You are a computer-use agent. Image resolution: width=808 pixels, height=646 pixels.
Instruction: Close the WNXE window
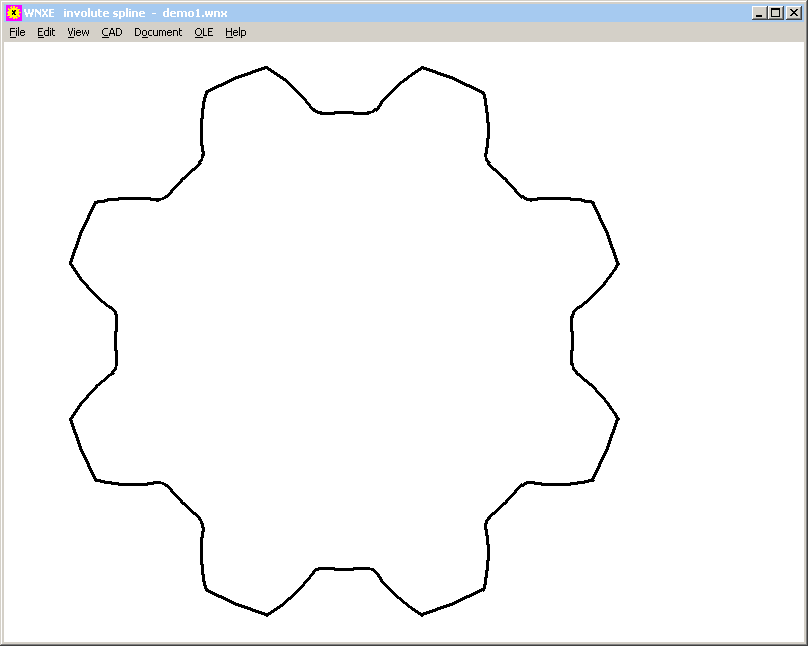point(793,13)
